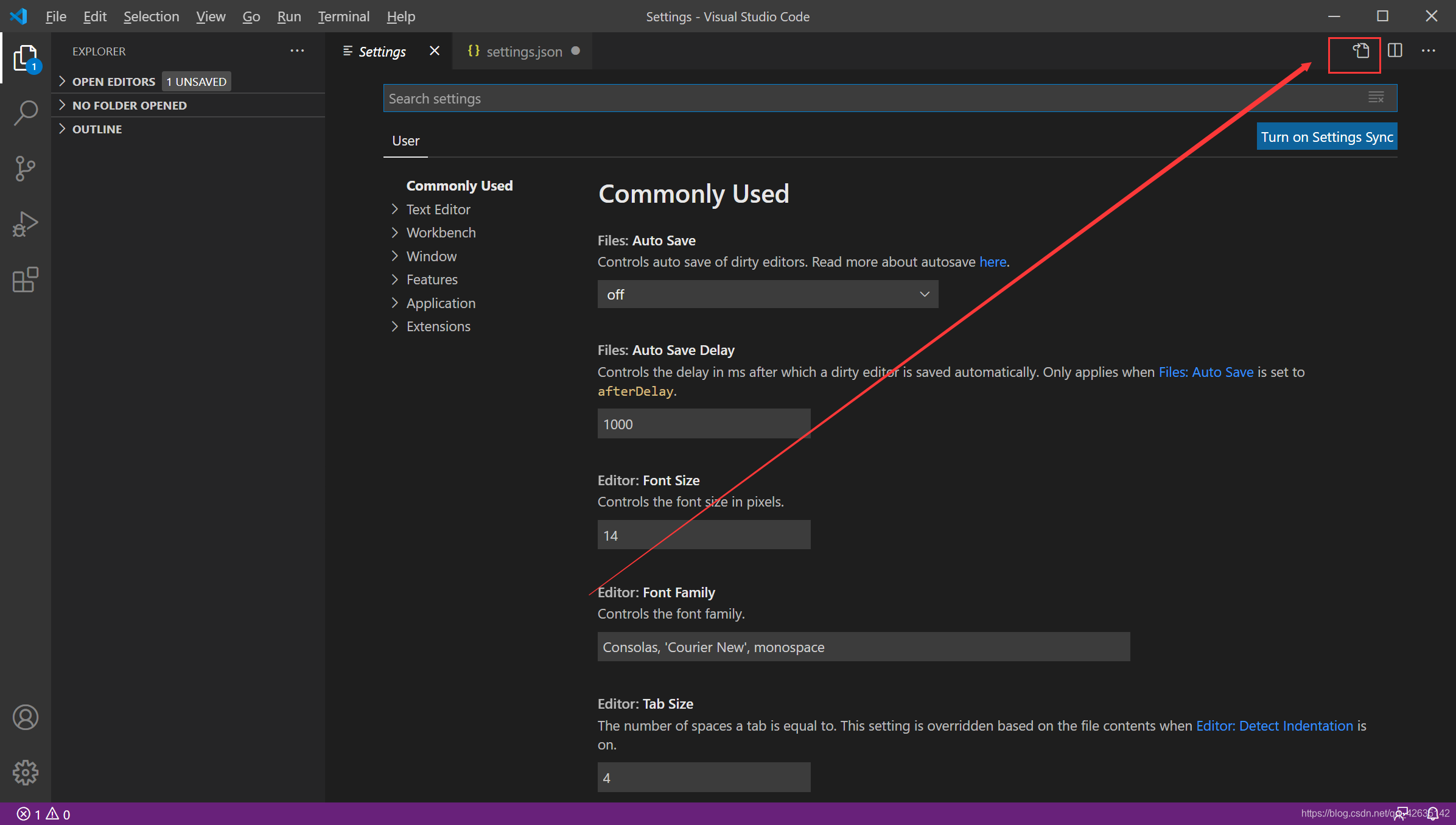Screen dimensions: 1456x825
Task: Click the Split Editor Right icon
Action: (x=1395, y=51)
